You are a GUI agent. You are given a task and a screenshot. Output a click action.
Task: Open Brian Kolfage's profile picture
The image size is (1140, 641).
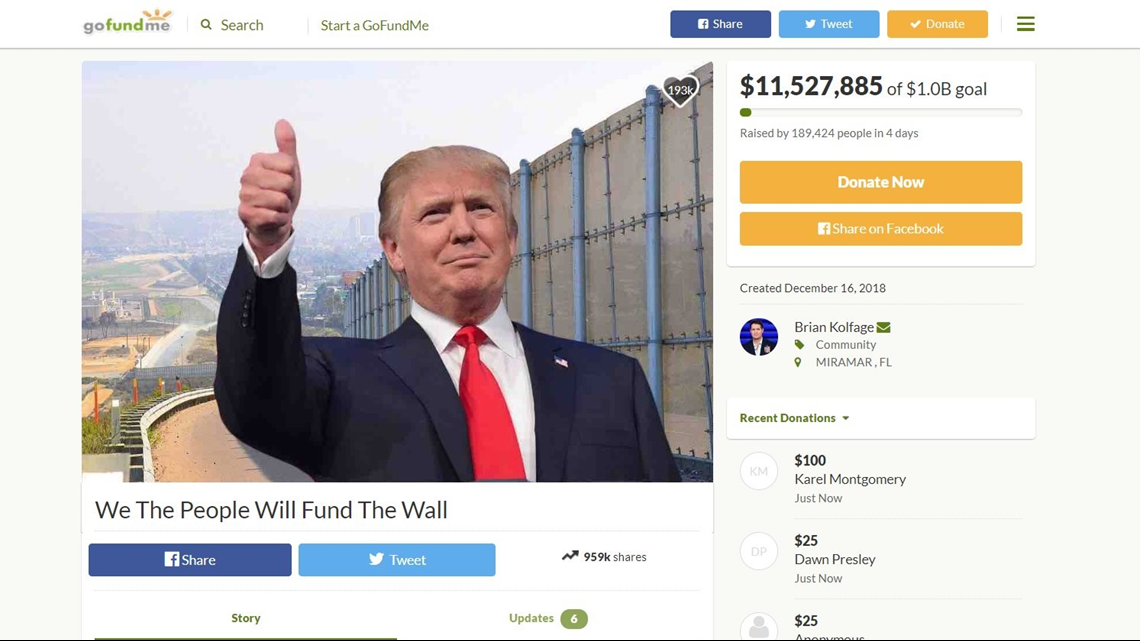click(x=758, y=336)
